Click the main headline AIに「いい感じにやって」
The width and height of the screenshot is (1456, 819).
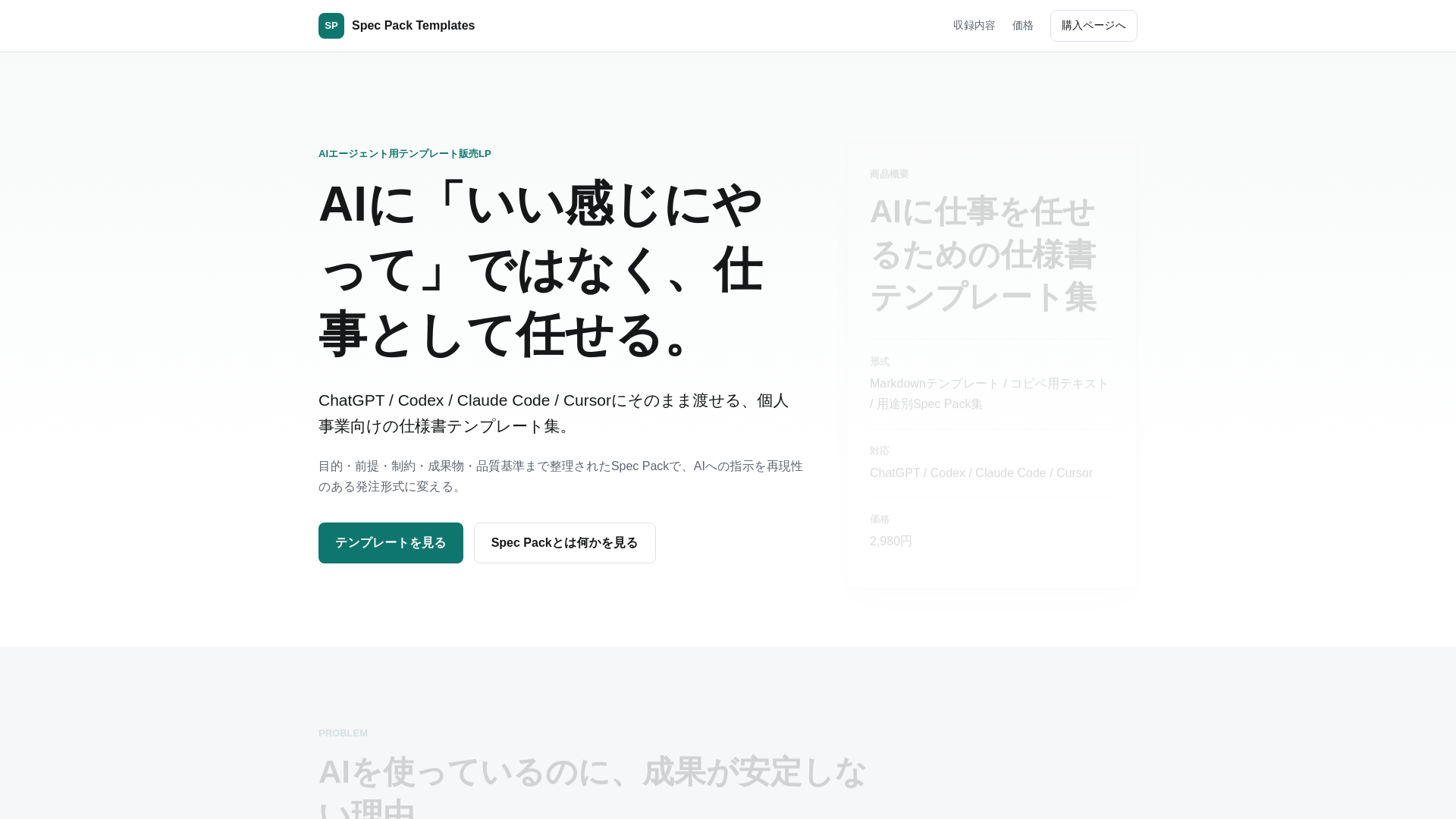541,269
